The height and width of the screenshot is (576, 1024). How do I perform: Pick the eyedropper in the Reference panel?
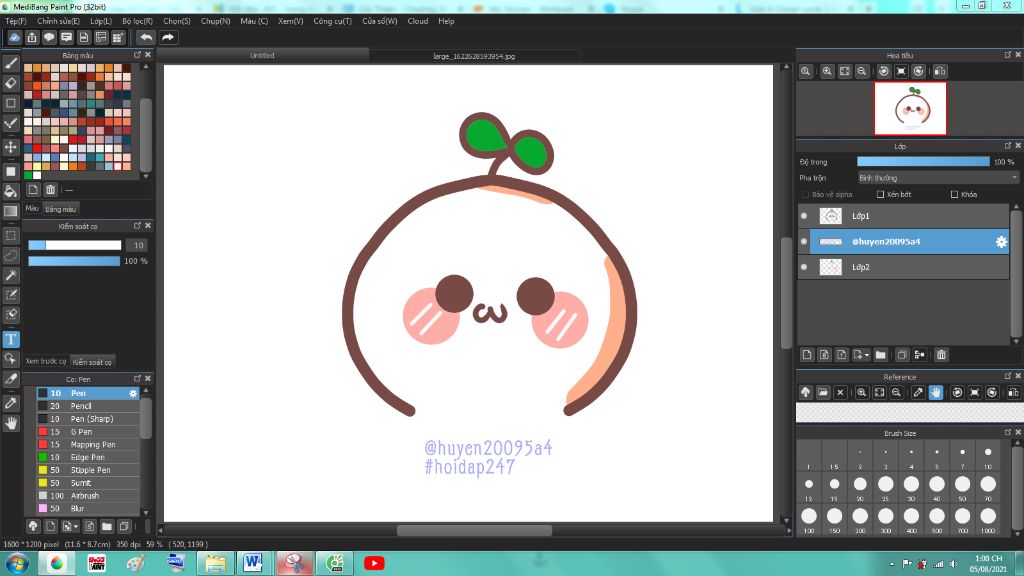[x=918, y=392]
